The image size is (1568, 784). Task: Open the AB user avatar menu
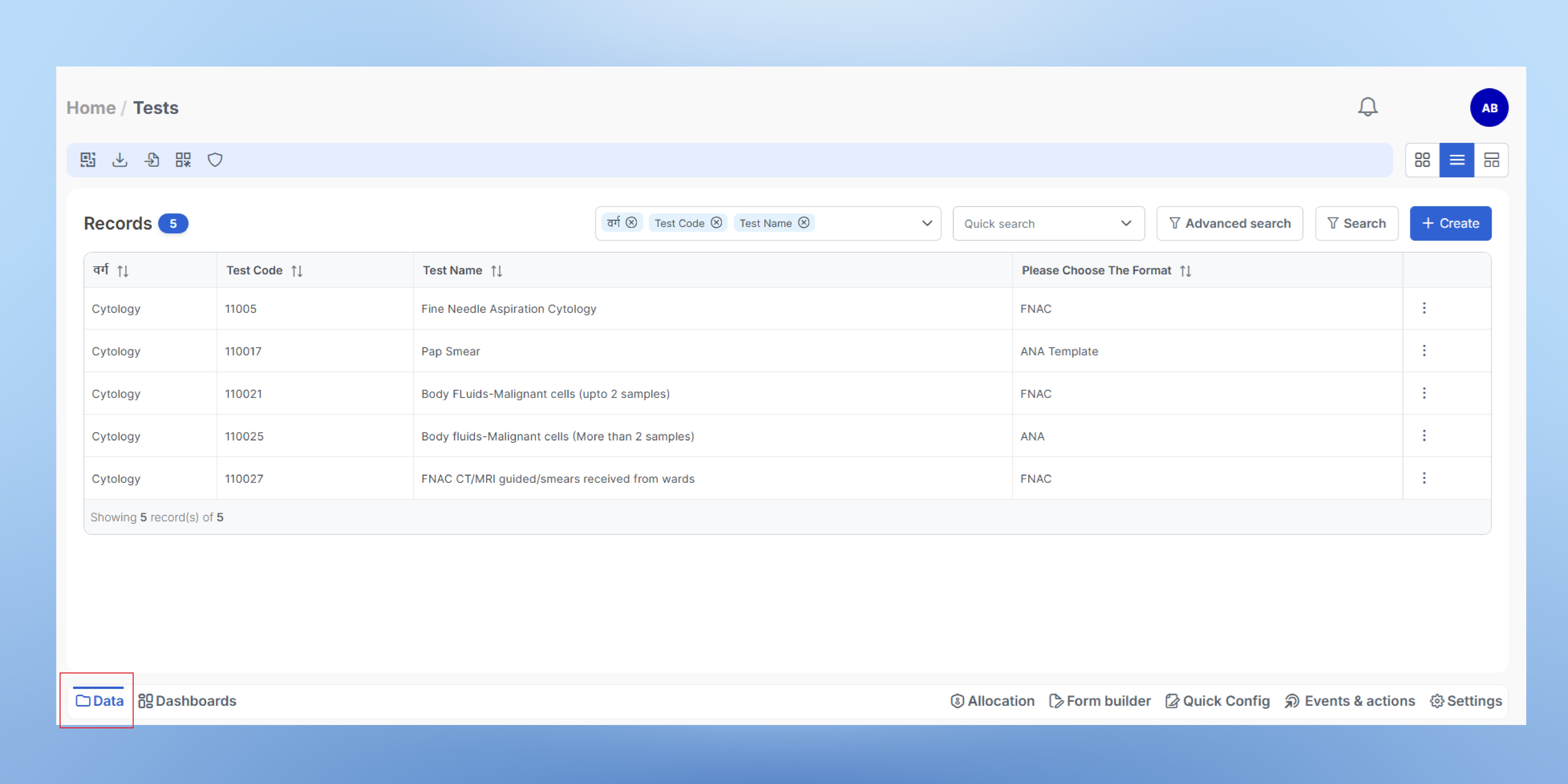coord(1489,108)
